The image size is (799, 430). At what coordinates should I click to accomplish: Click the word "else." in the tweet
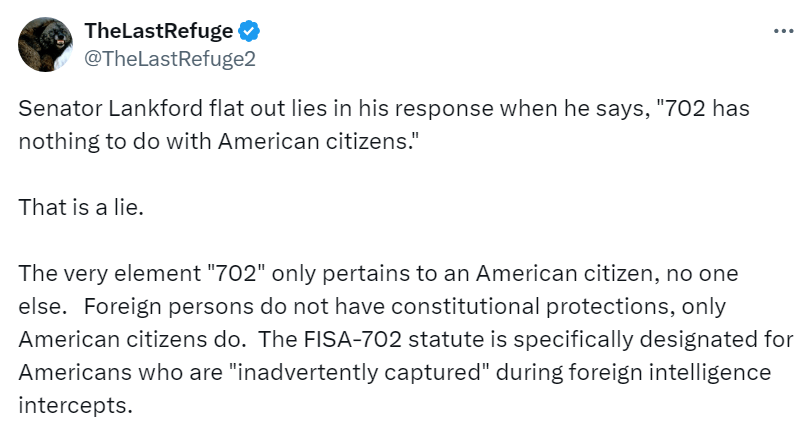[39, 307]
